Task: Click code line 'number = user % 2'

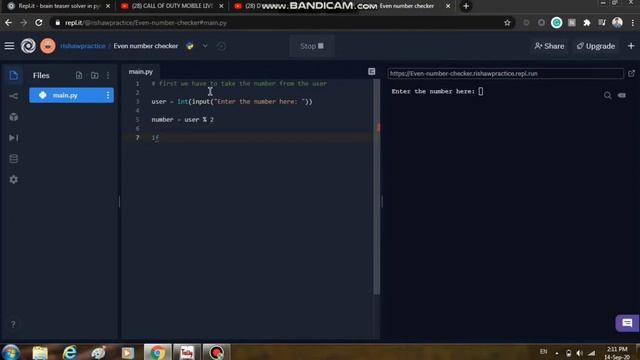Action: [182, 120]
